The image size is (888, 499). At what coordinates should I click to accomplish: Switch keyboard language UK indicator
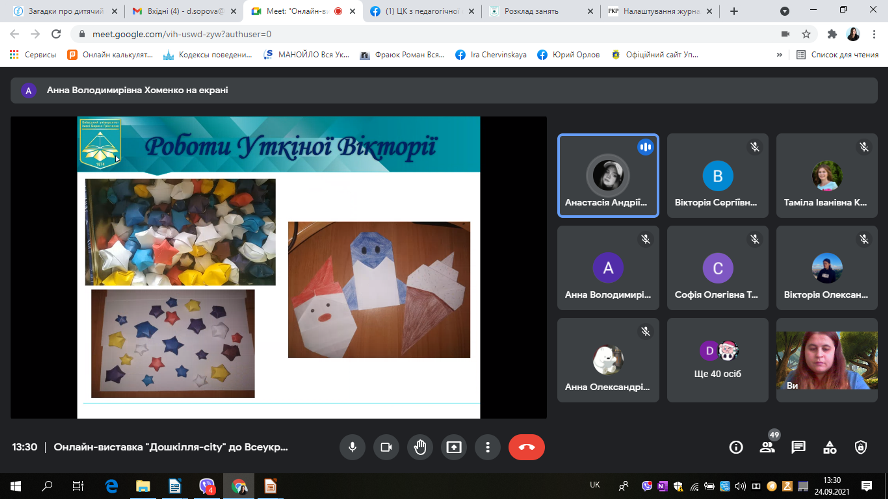click(595, 485)
